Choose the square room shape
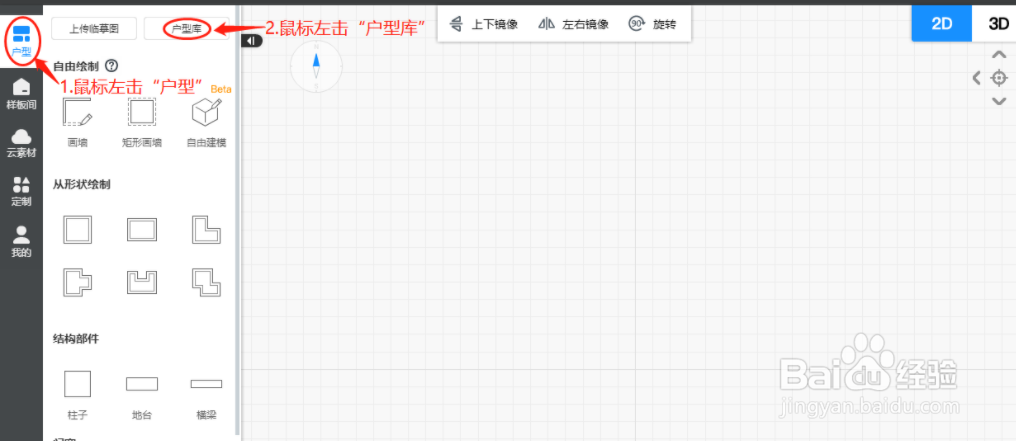This screenshot has height=441, width=1016. click(77, 230)
